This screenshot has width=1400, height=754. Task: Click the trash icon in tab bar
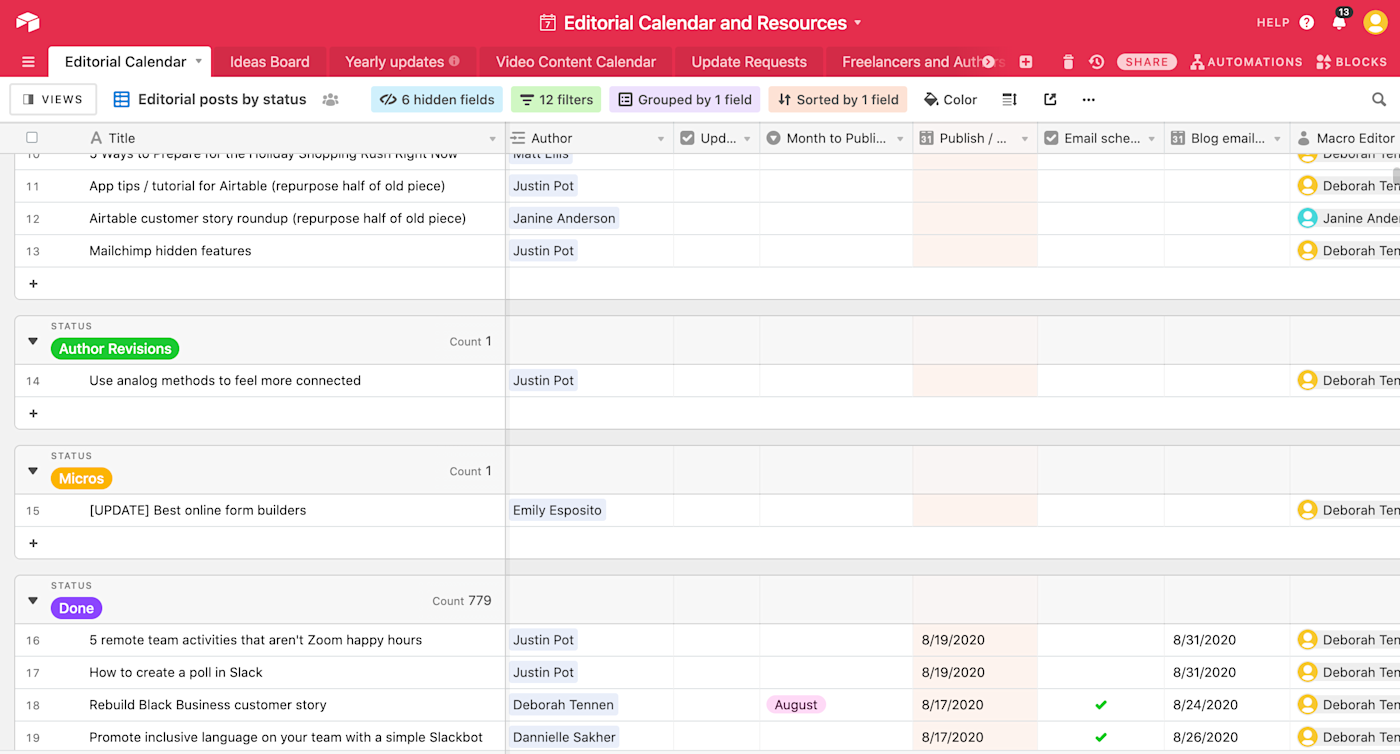coord(1068,62)
